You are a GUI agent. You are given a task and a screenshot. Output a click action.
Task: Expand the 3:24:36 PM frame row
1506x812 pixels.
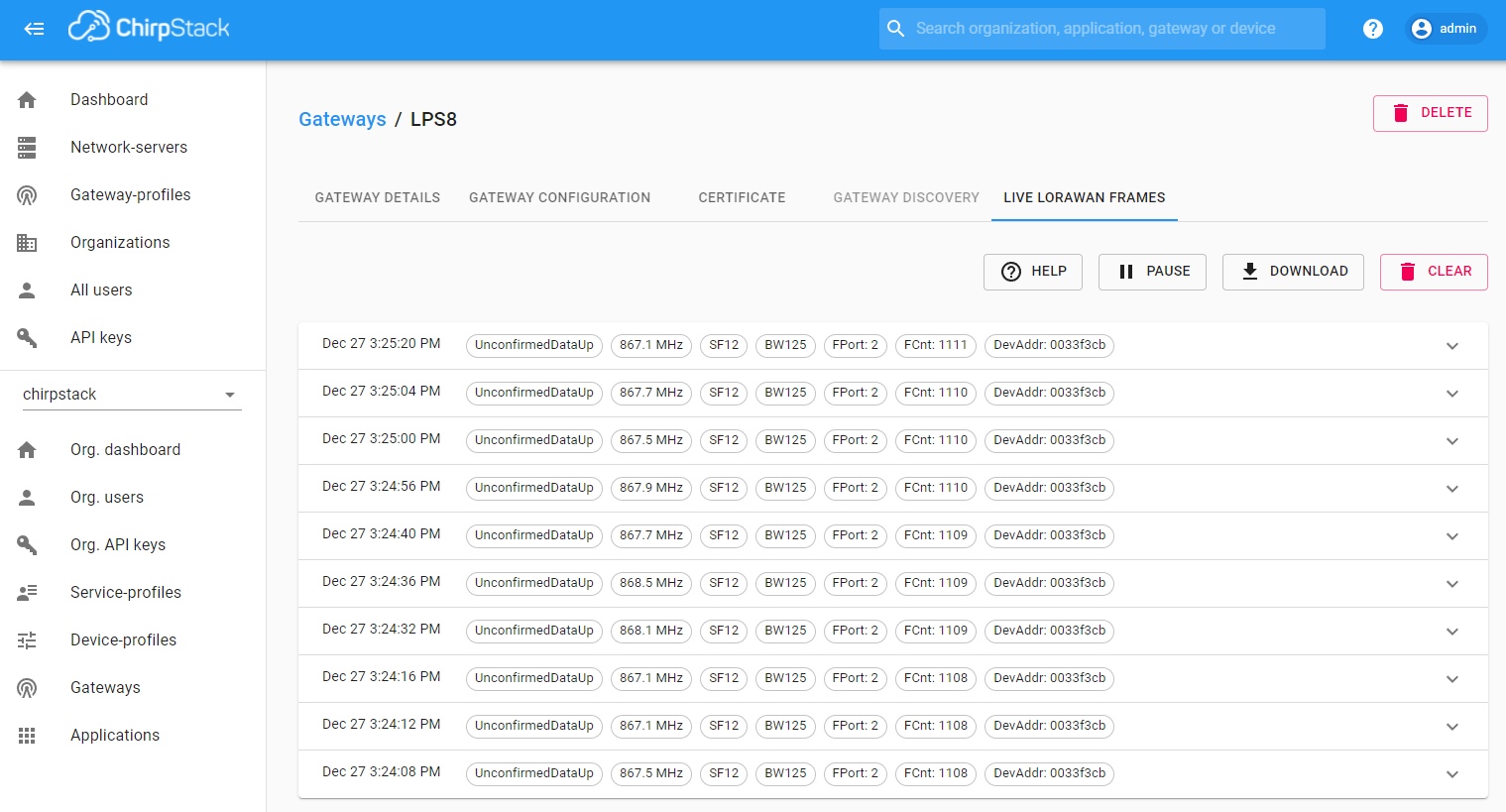(1452, 584)
